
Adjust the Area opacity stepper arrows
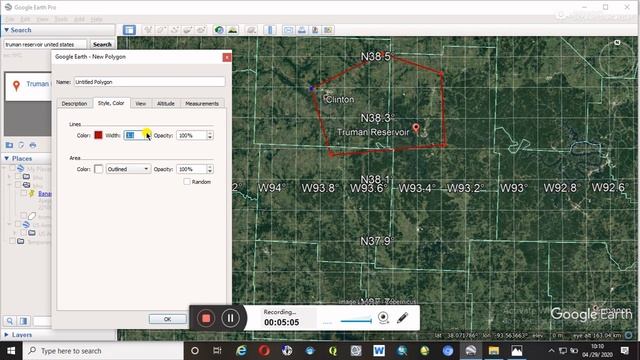[210, 169]
